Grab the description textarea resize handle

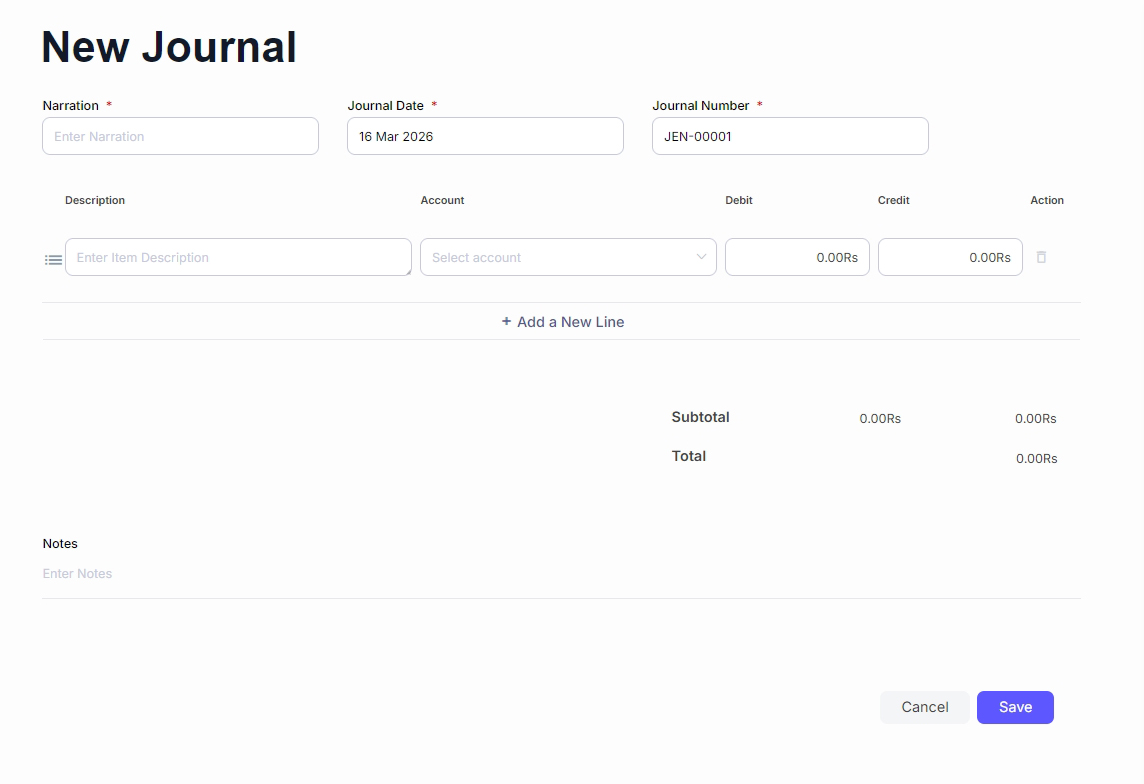(x=407, y=271)
